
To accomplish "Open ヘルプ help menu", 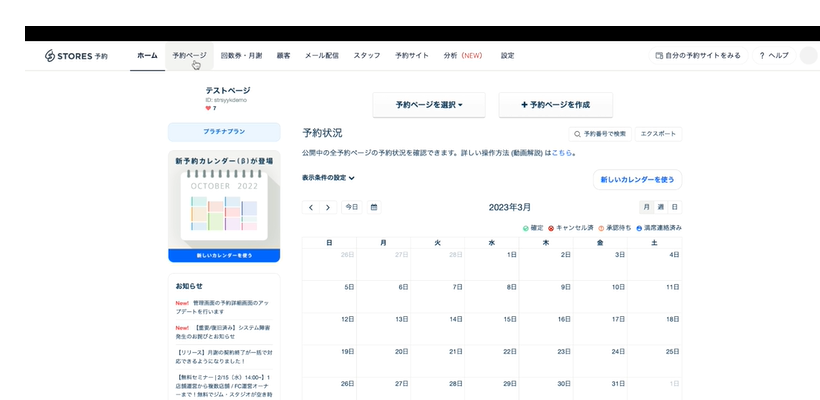I will click(774, 56).
